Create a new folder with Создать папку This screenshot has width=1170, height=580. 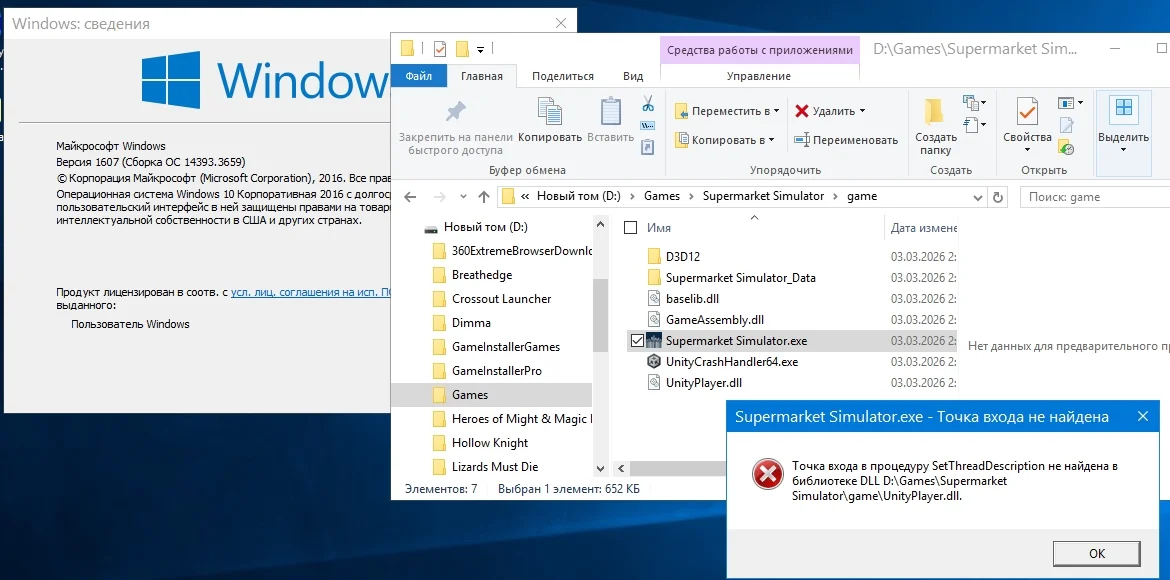tap(935, 125)
